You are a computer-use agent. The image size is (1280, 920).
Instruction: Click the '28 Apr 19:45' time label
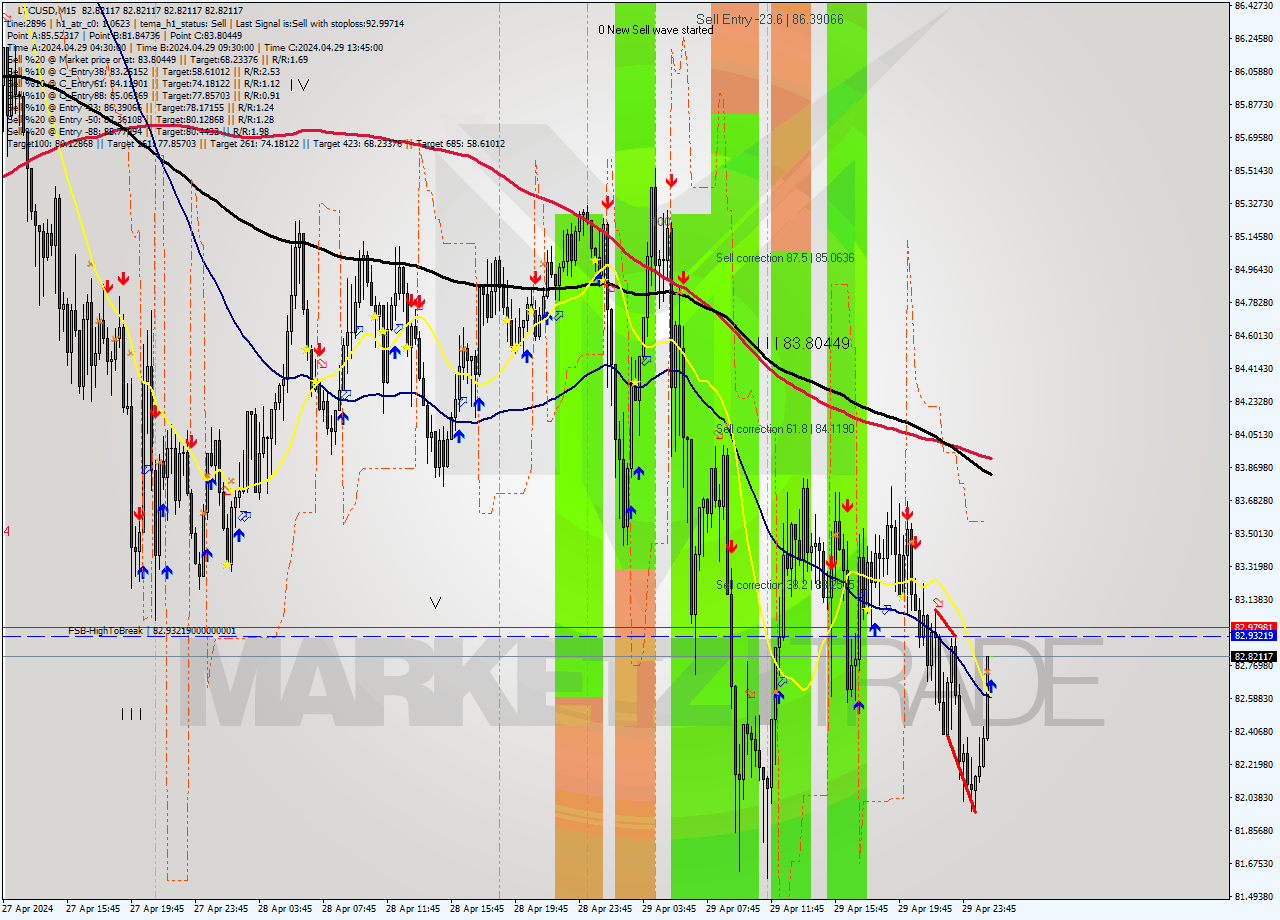[541, 909]
